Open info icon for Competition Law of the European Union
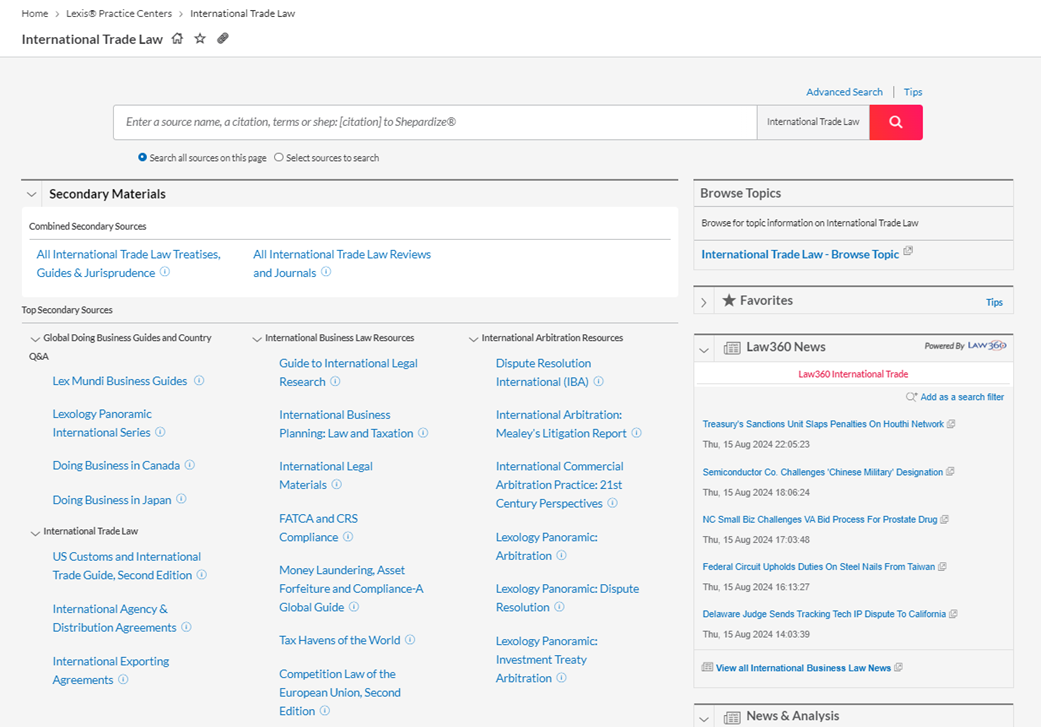 point(325,710)
